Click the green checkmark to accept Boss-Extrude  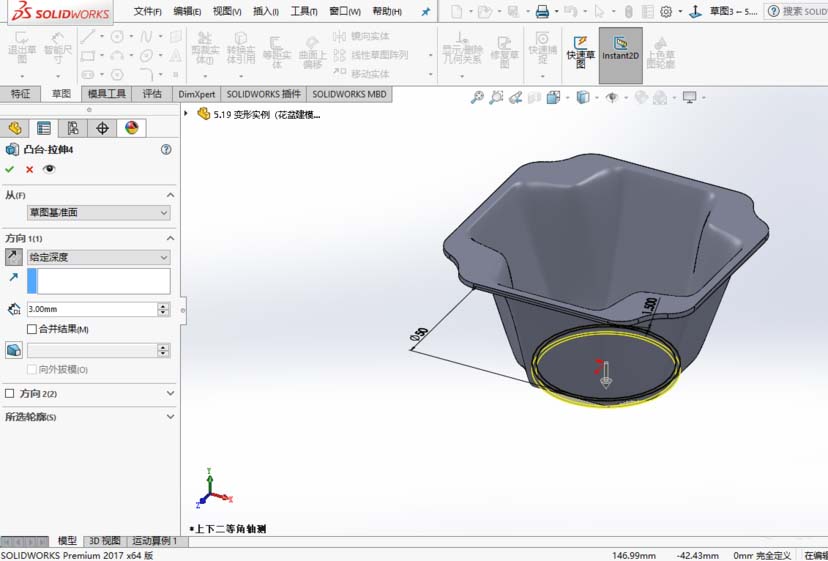tap(10, 170)
